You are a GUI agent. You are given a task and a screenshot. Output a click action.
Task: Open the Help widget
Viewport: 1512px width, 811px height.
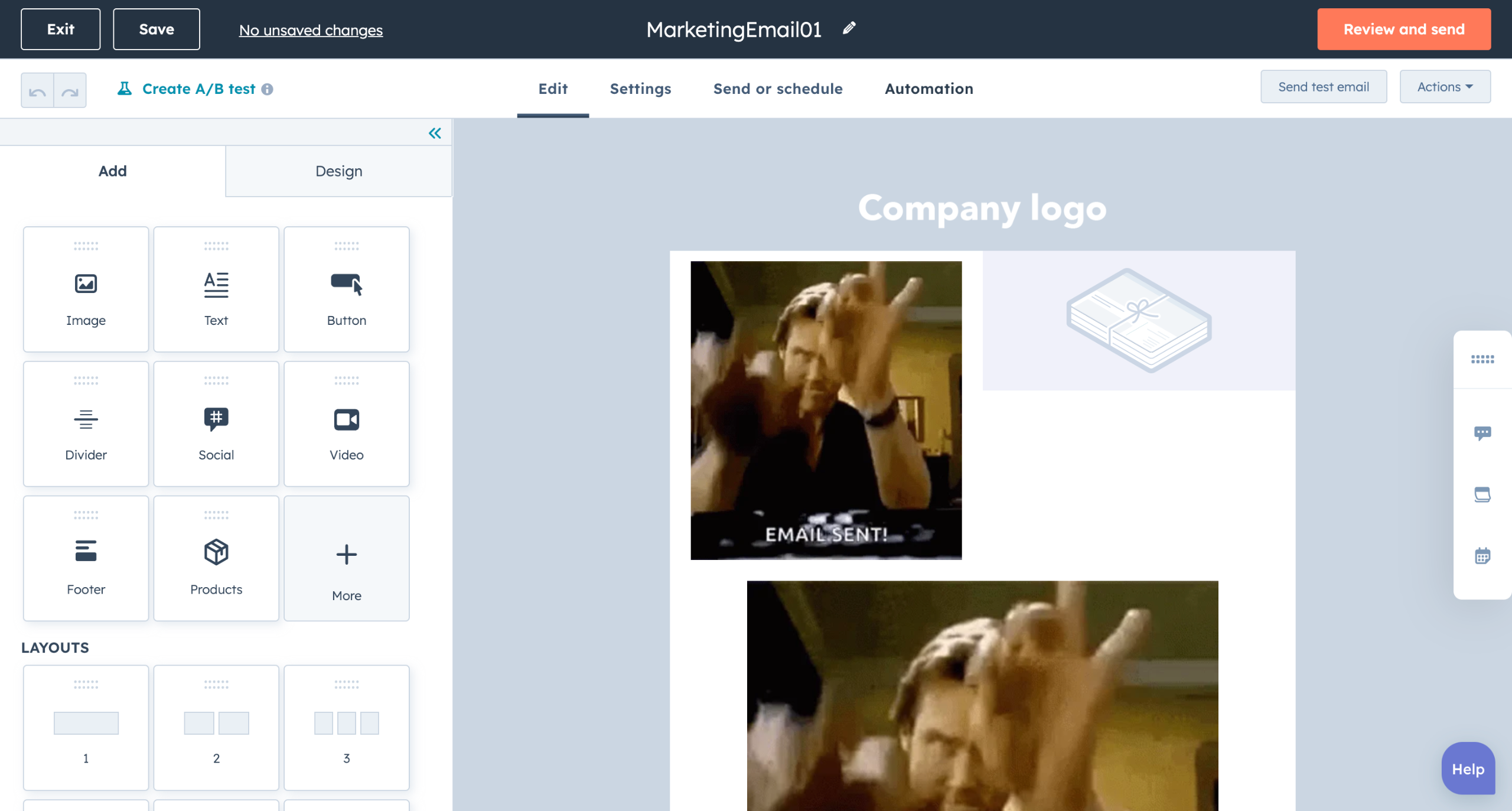click(x=1468, y=768)
